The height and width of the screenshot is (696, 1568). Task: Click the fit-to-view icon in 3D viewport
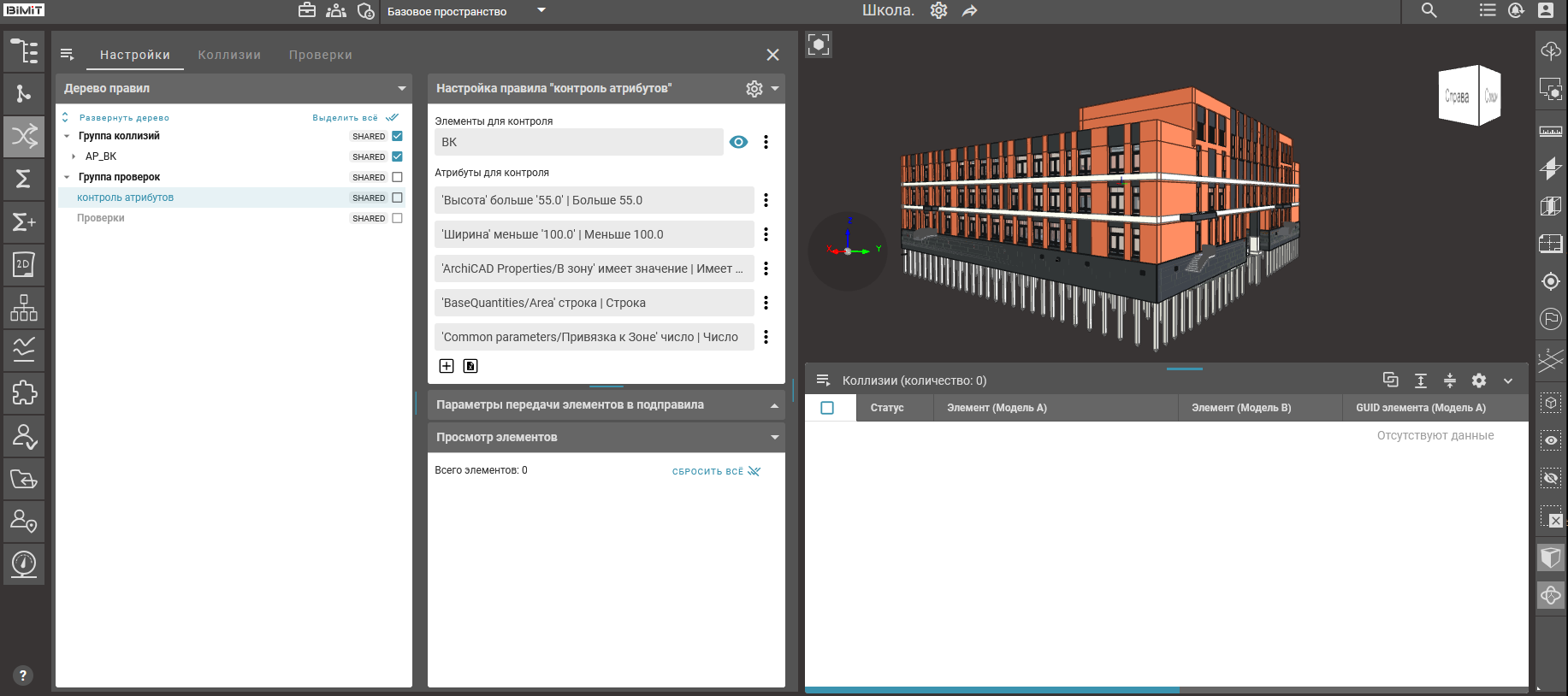click(x=819, y=44)
